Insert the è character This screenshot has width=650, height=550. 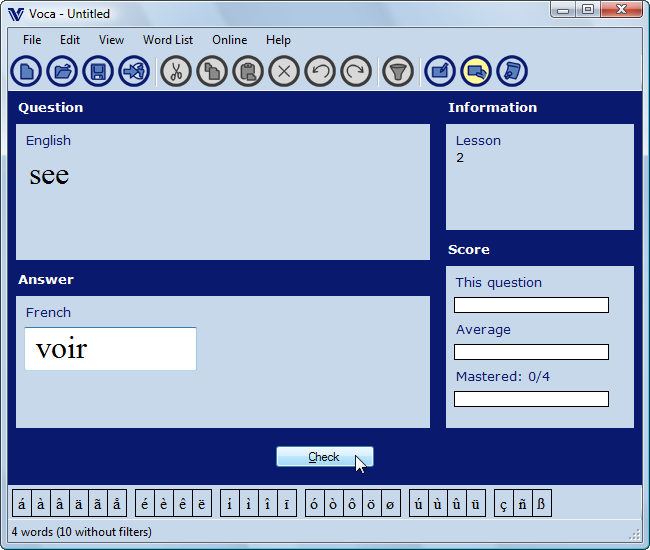point(164,504)
